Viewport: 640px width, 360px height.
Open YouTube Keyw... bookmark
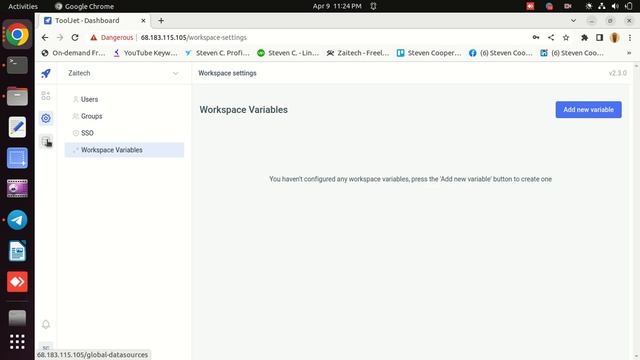click(145, 53)
